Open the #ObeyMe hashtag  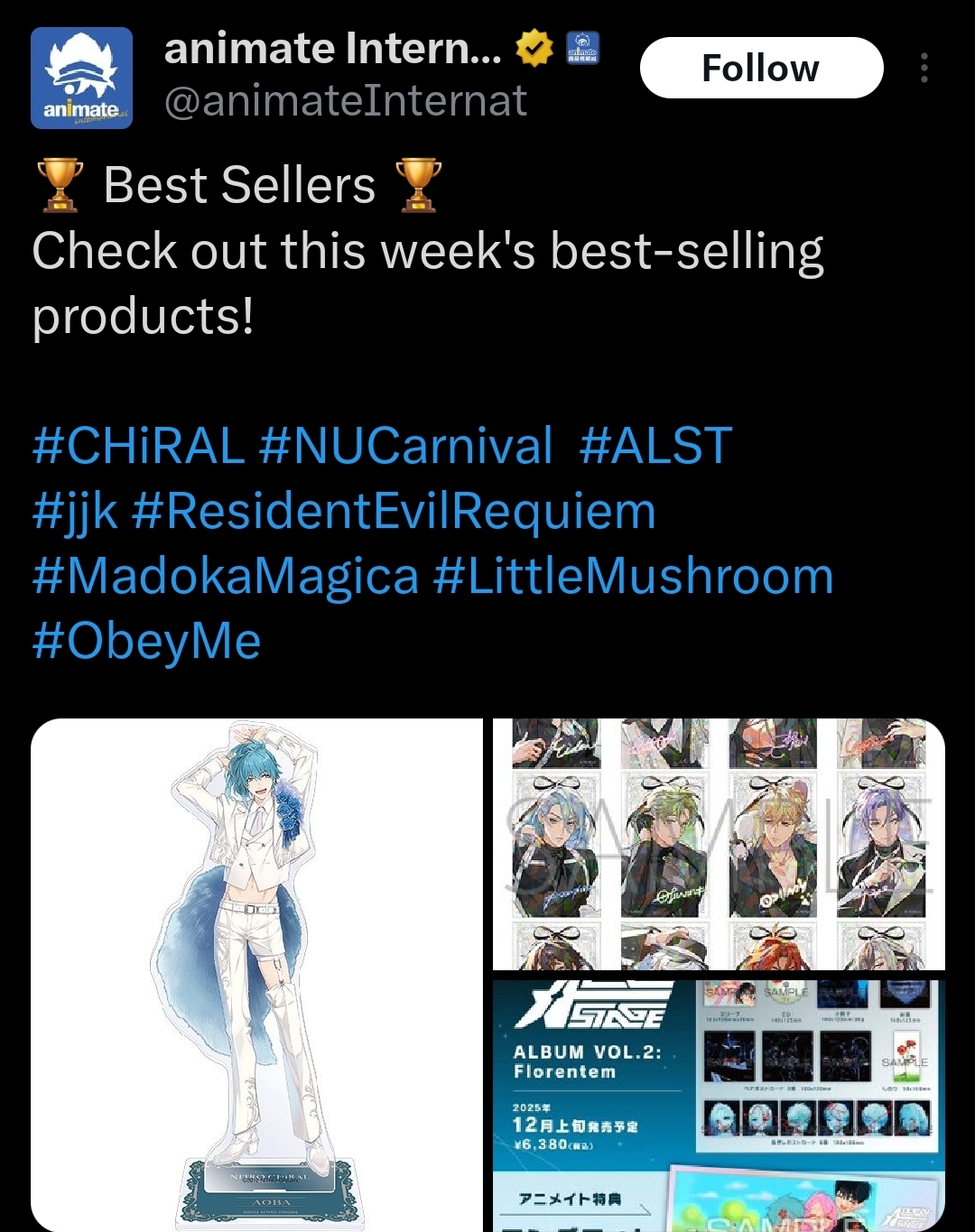point(147,642)
